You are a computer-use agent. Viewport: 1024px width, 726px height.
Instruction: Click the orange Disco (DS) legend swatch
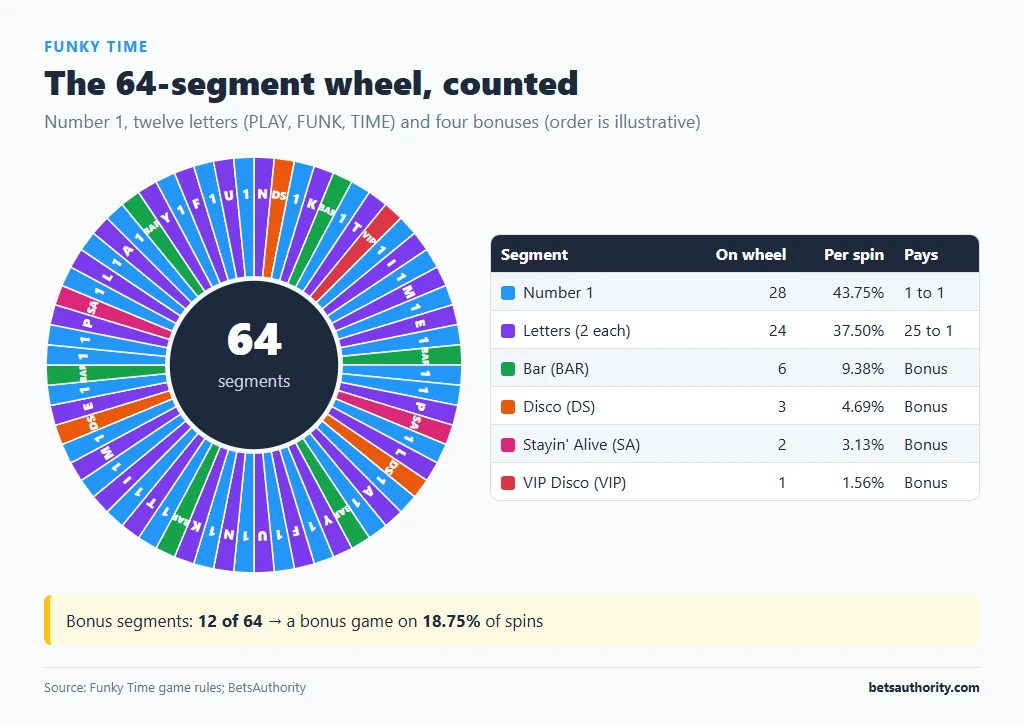(507, 407)
